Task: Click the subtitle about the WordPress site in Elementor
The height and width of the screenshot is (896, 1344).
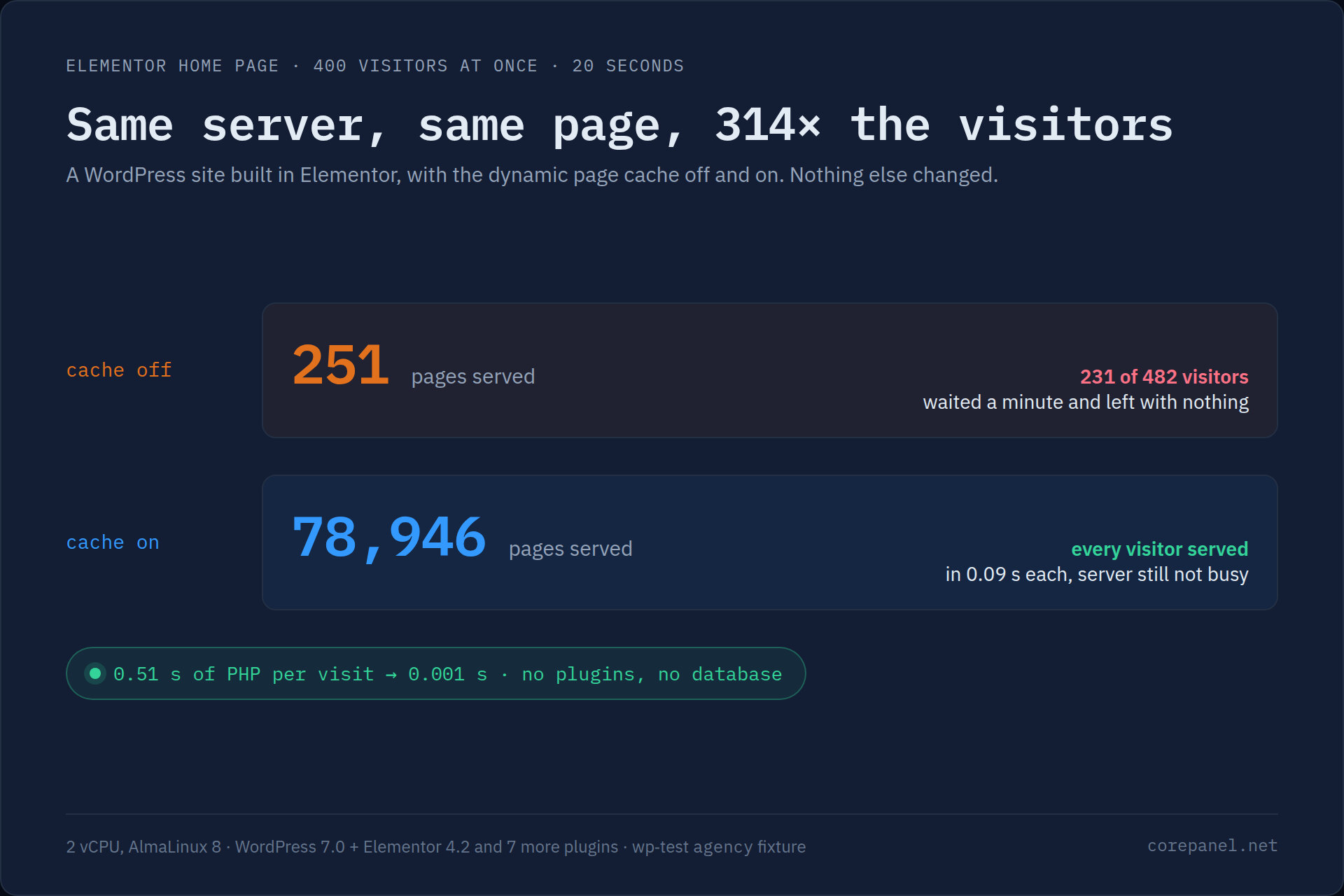Action: (532, 175)
